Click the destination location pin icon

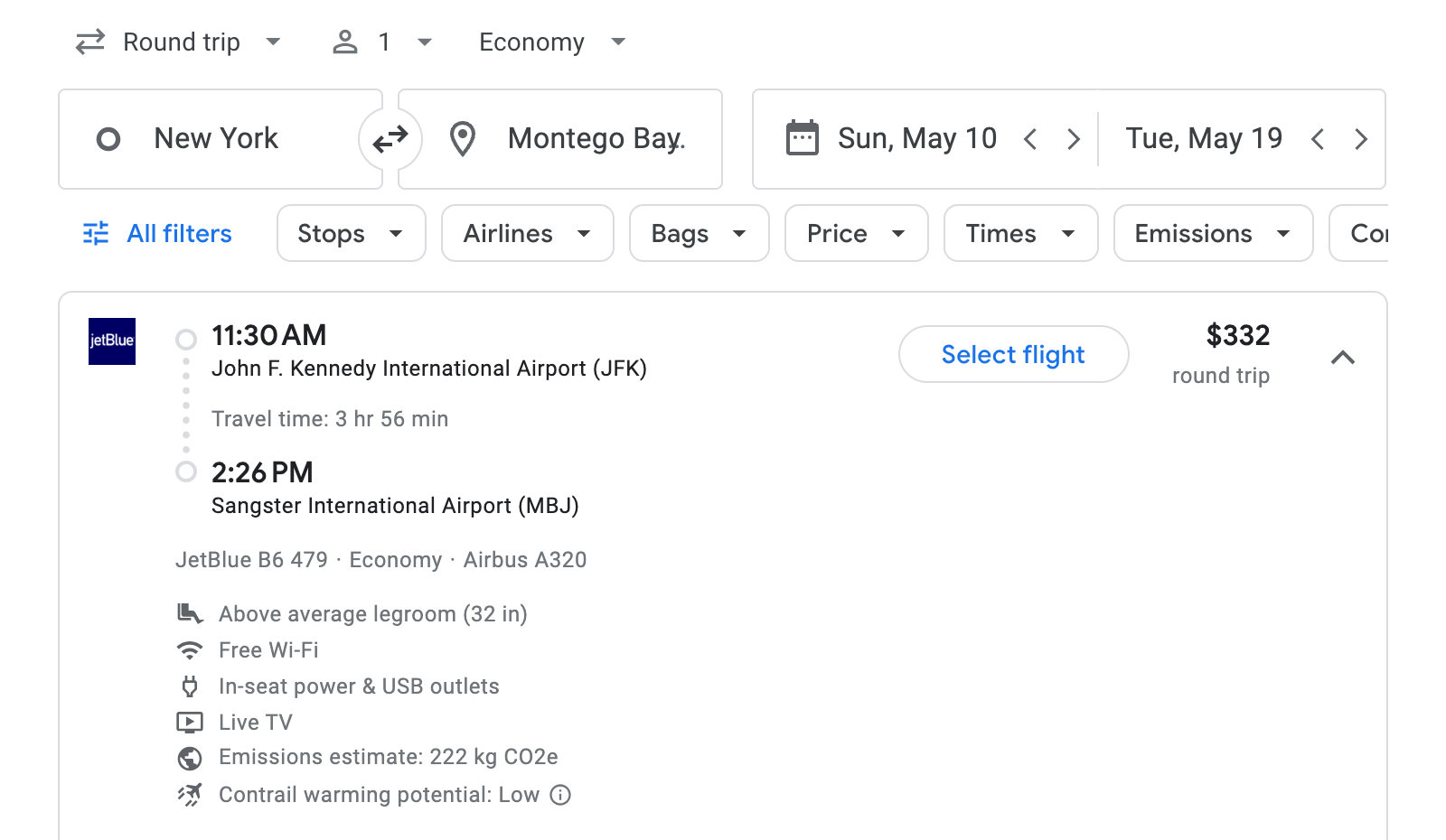pyautogui.click(x=464, y=138)
